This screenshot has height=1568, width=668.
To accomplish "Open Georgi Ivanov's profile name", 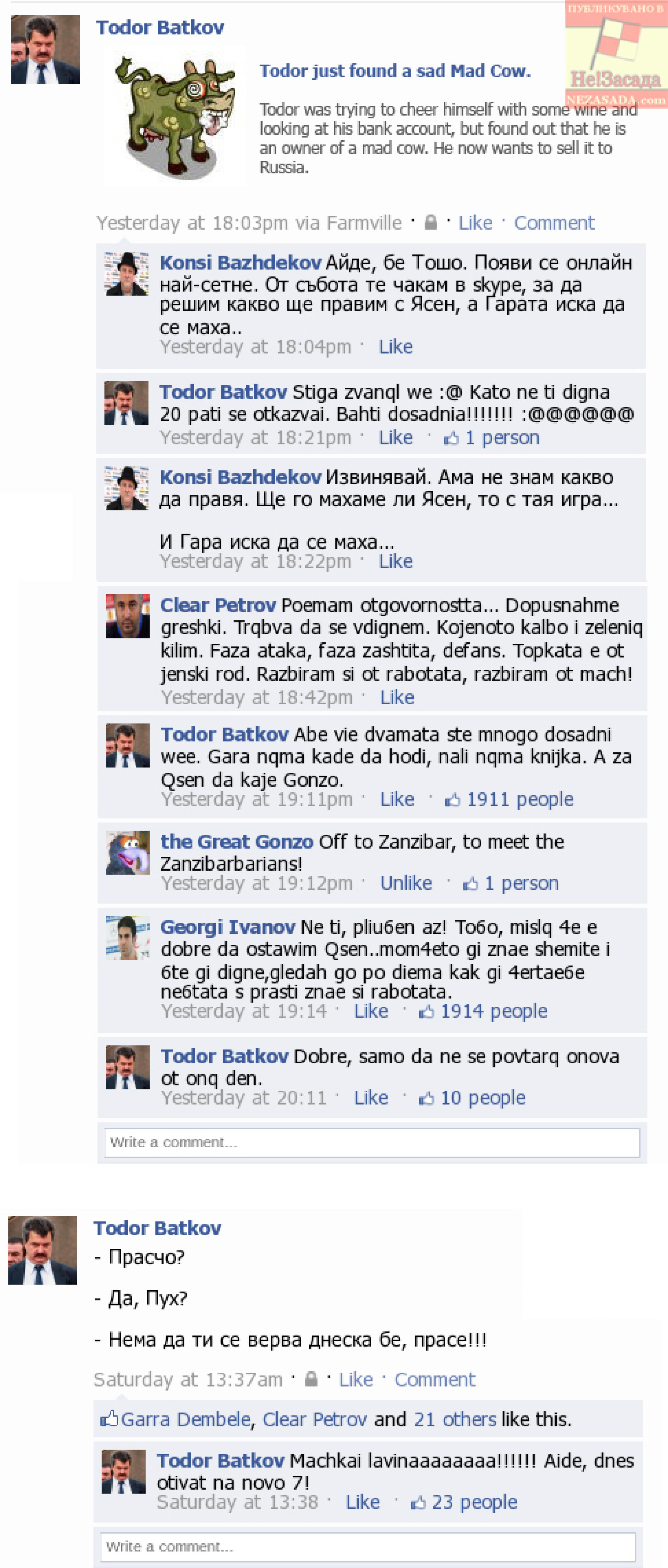I will [228, 927].
